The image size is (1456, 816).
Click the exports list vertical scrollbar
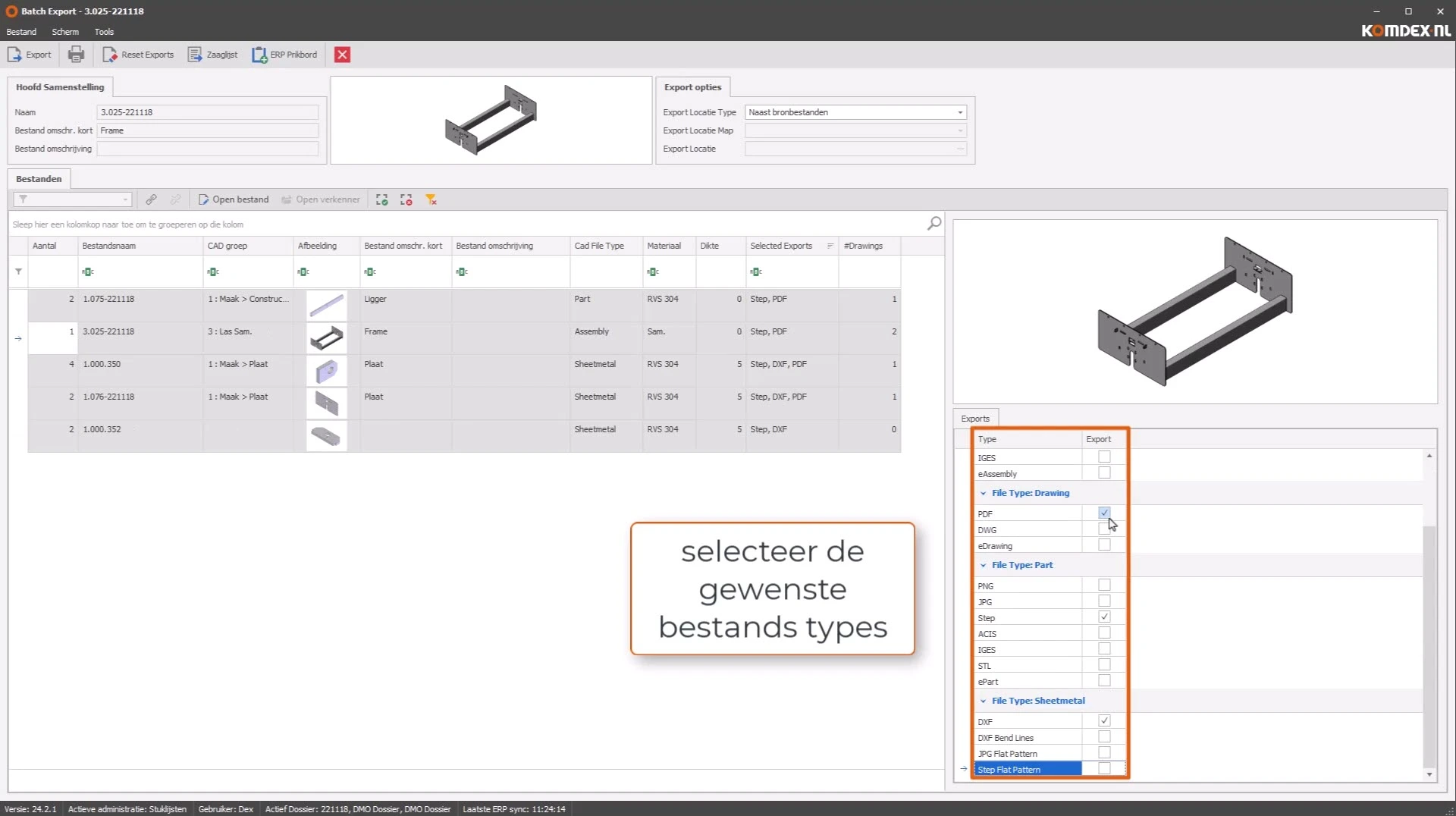[x=1429, y=645]
